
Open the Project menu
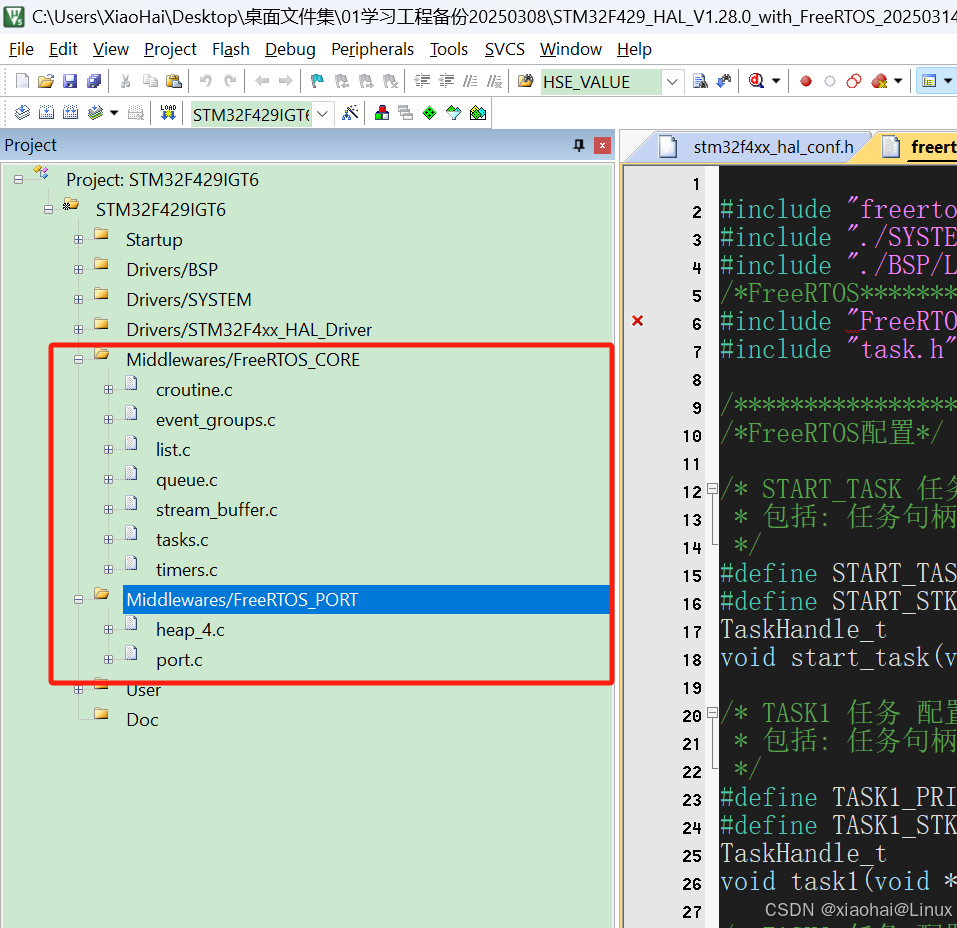tap(170, 49)
